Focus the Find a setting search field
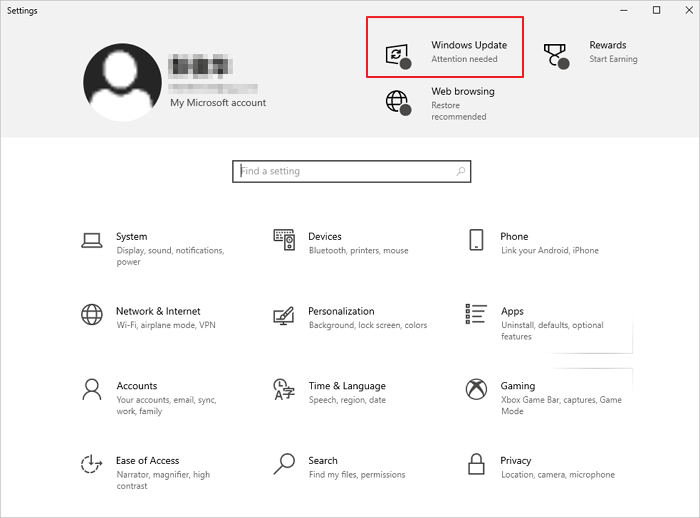 point(351,171)
